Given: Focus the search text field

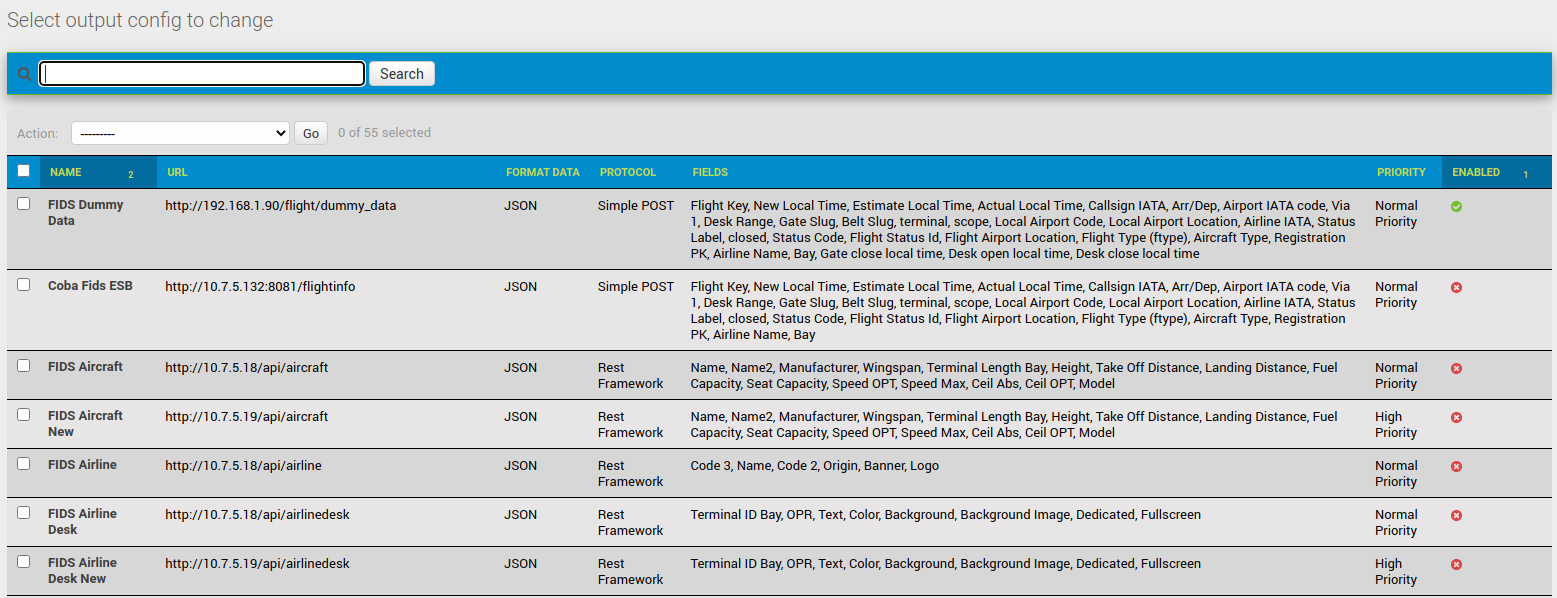Looking at the screenshot, I should coord(202,74).
